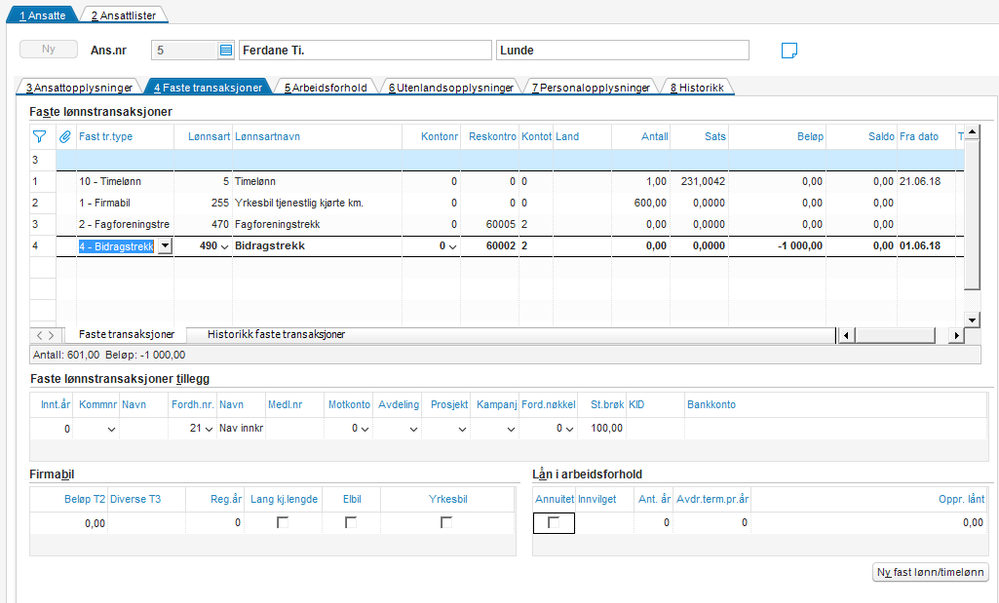This screenshot has height=603, width=999.
Task: Switch to Historikk faste transaksjoner sheet
Action: pos(276,334)
